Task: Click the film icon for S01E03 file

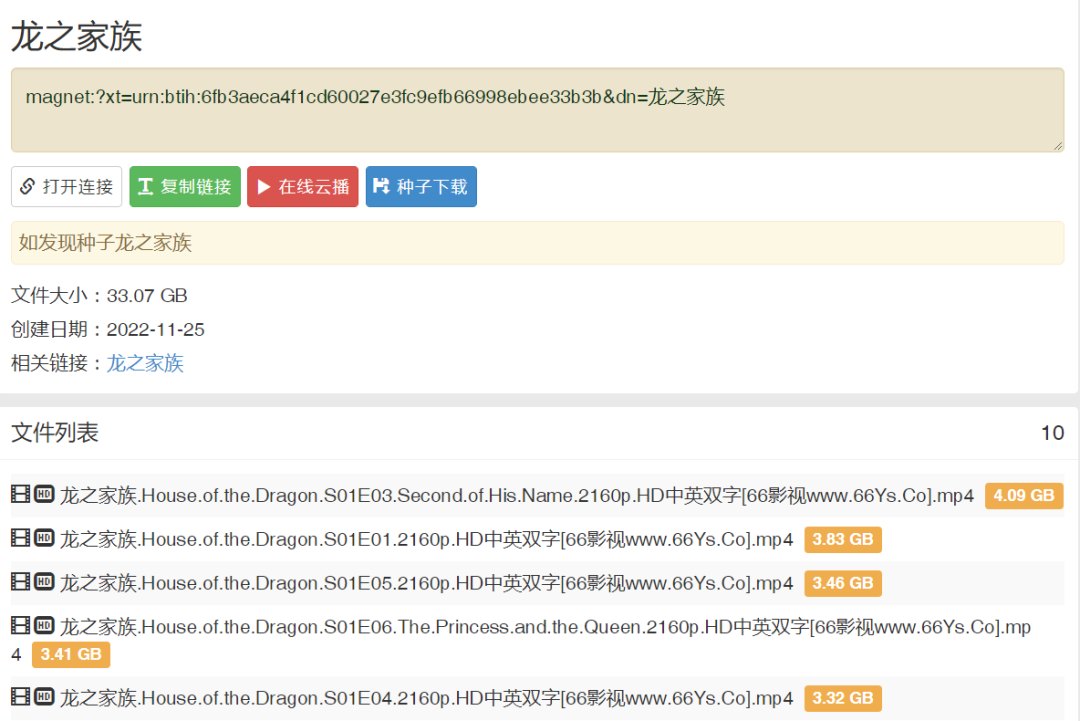Action: point(21,494)
